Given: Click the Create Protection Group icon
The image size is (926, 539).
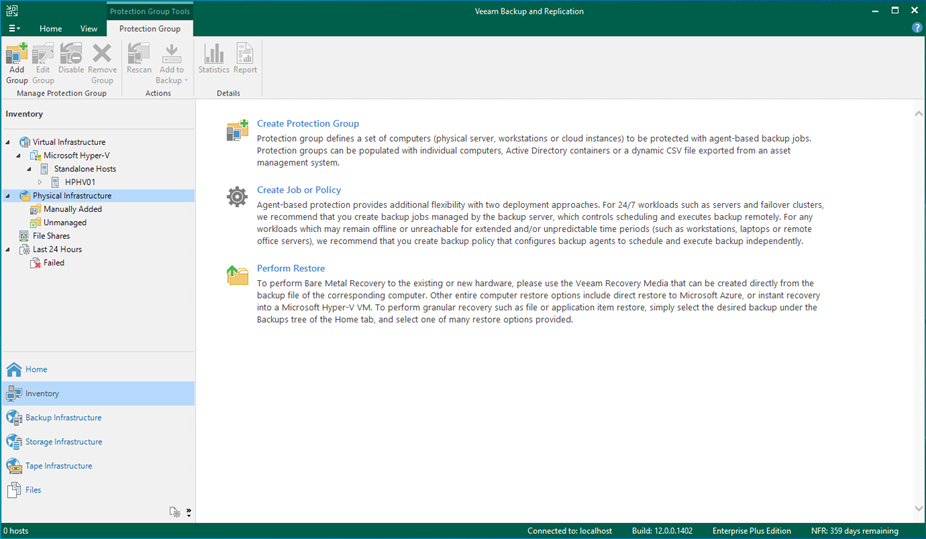Looking at the screenshot, I should 237,130.
